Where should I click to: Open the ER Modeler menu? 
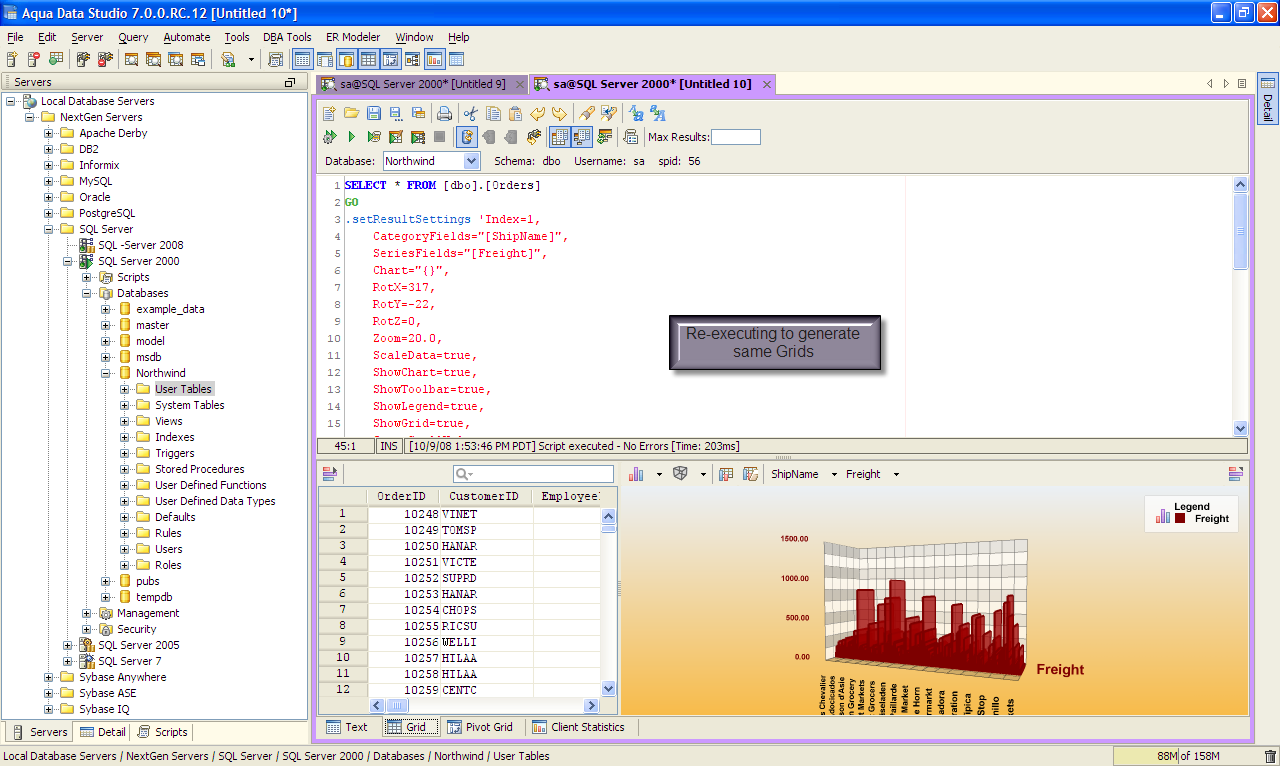click(353, 37)
